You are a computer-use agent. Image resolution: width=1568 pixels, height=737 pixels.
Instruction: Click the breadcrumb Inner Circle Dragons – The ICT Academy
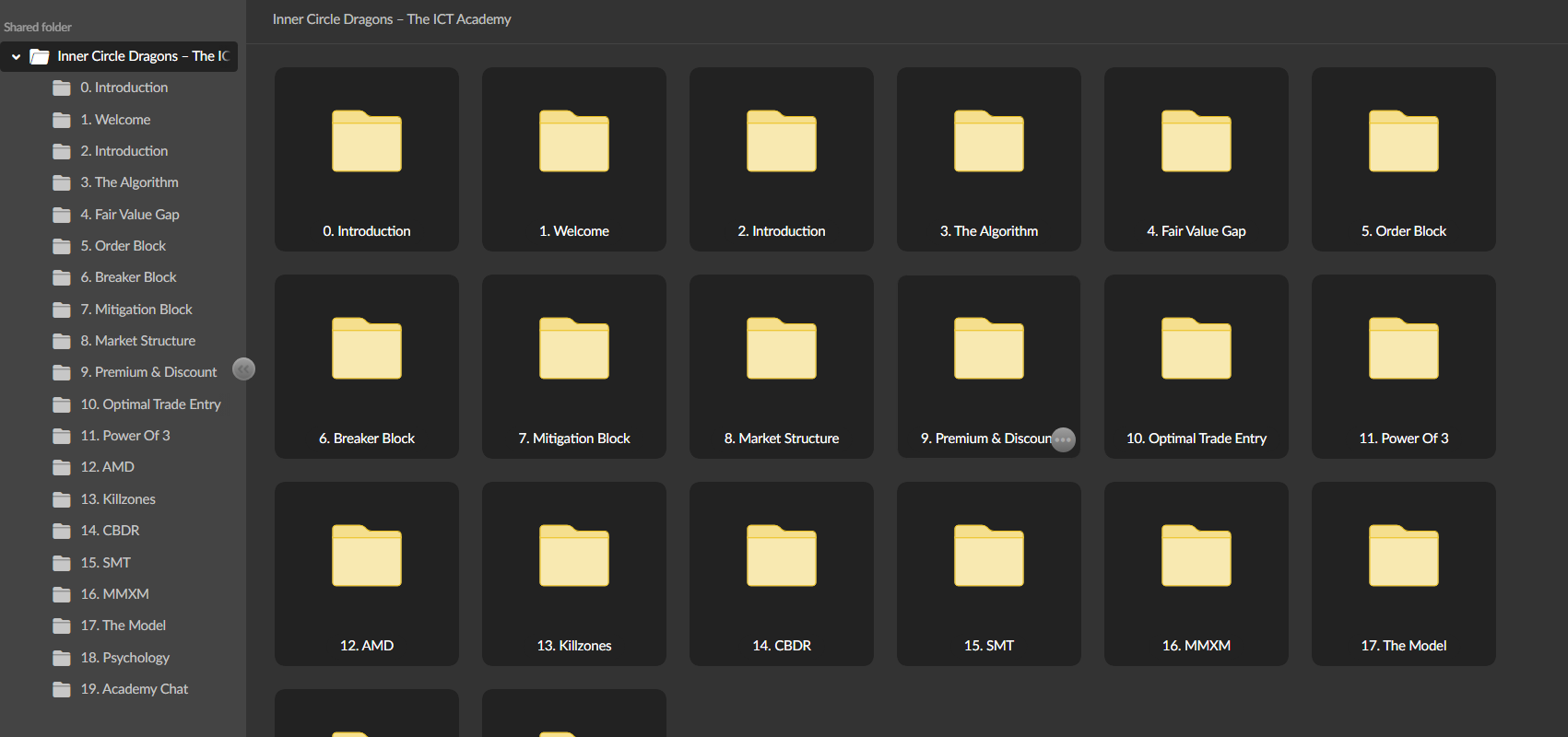pyautogui.click(x=392, y=19)
